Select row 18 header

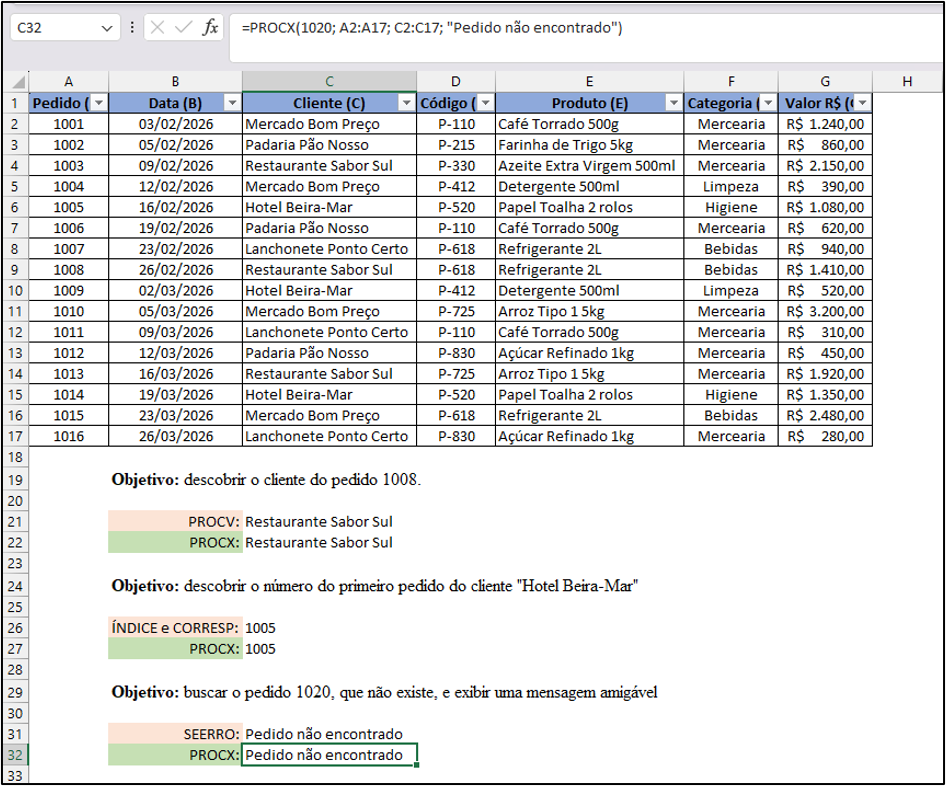tap(15, 457)
